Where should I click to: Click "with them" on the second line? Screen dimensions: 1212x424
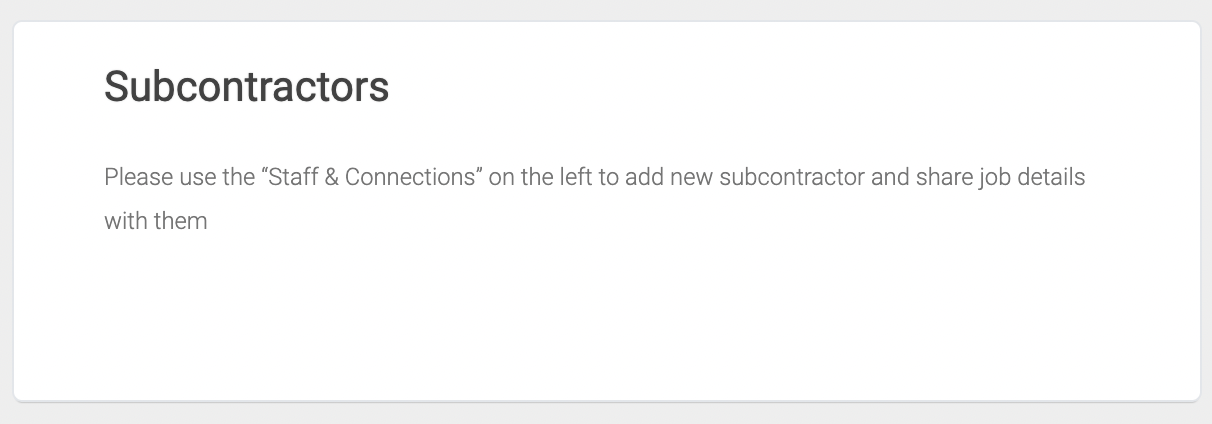point(155,221)
